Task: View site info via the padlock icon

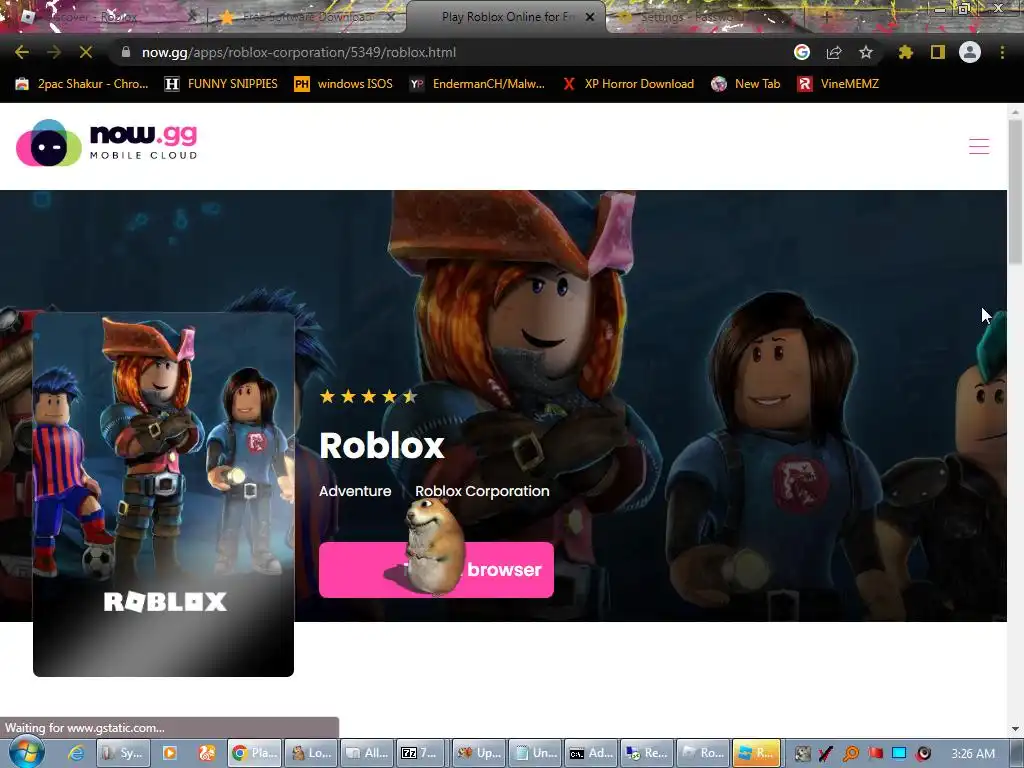Action: [125, 52]
